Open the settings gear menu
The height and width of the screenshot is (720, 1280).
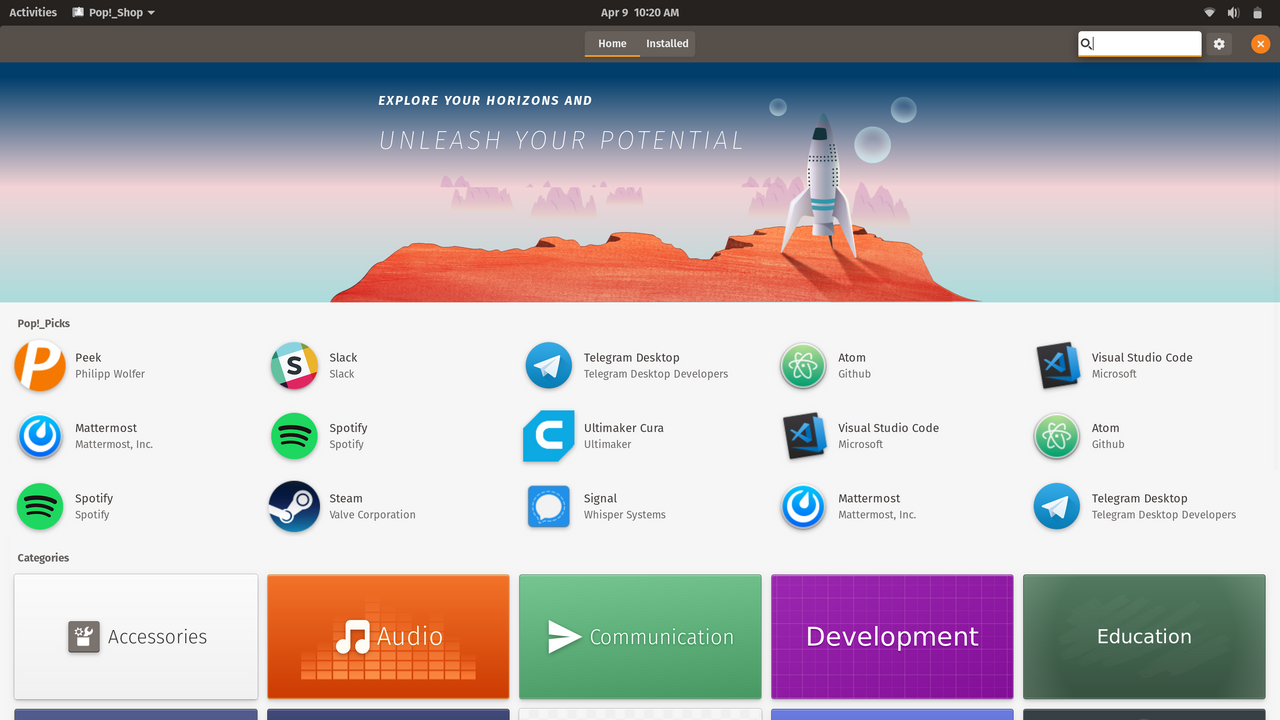pos(1219,44)
